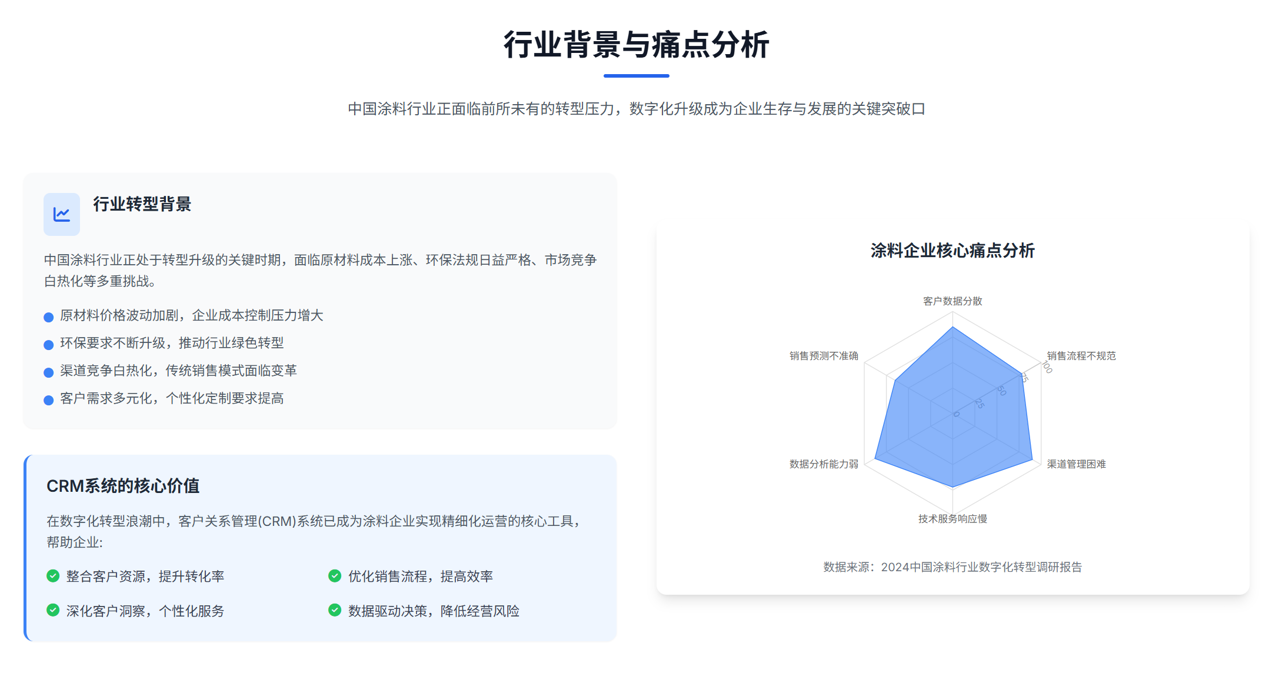Select the checkmark icon next to 优化销售流程

click(334, 576)
